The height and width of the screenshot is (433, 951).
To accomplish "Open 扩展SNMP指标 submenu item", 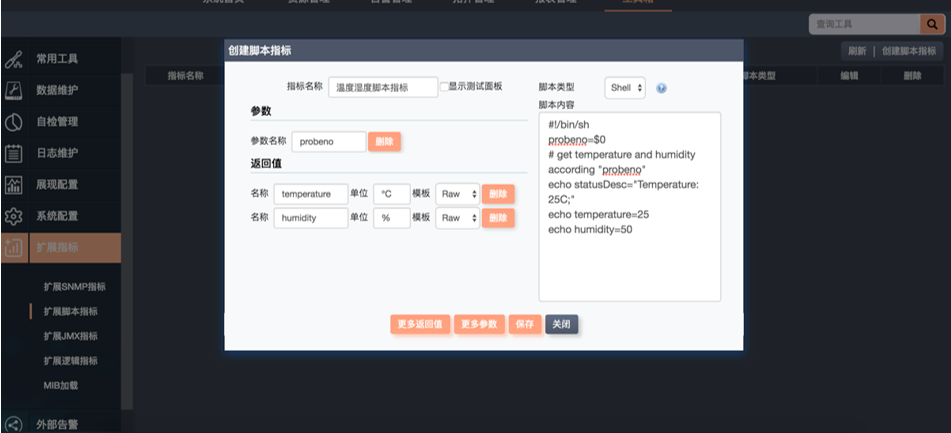I will [x=74, y=287].
